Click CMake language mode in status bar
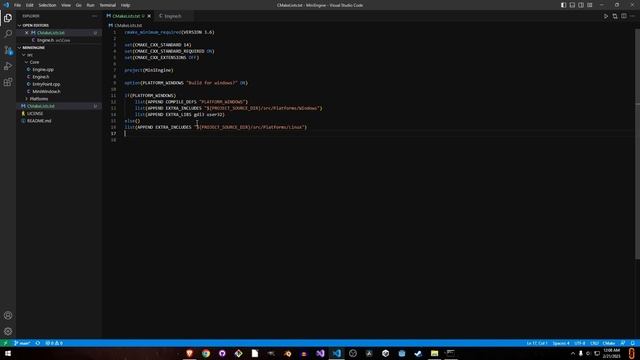640x360 pixels. (x=609, y=343)
